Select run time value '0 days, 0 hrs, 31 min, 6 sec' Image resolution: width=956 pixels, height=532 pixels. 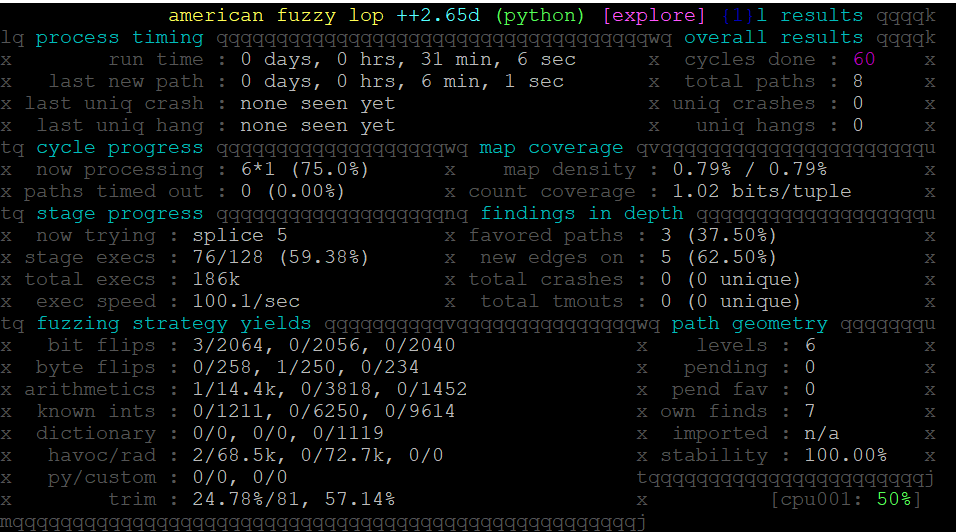408,60
